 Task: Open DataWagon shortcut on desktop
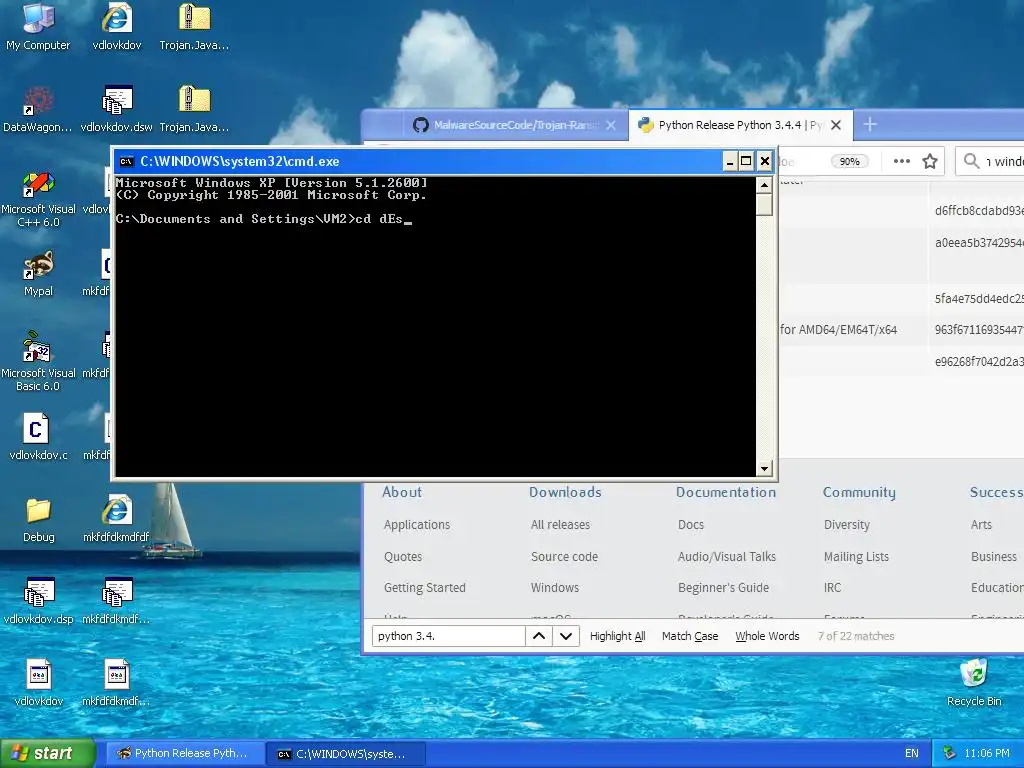38,110
